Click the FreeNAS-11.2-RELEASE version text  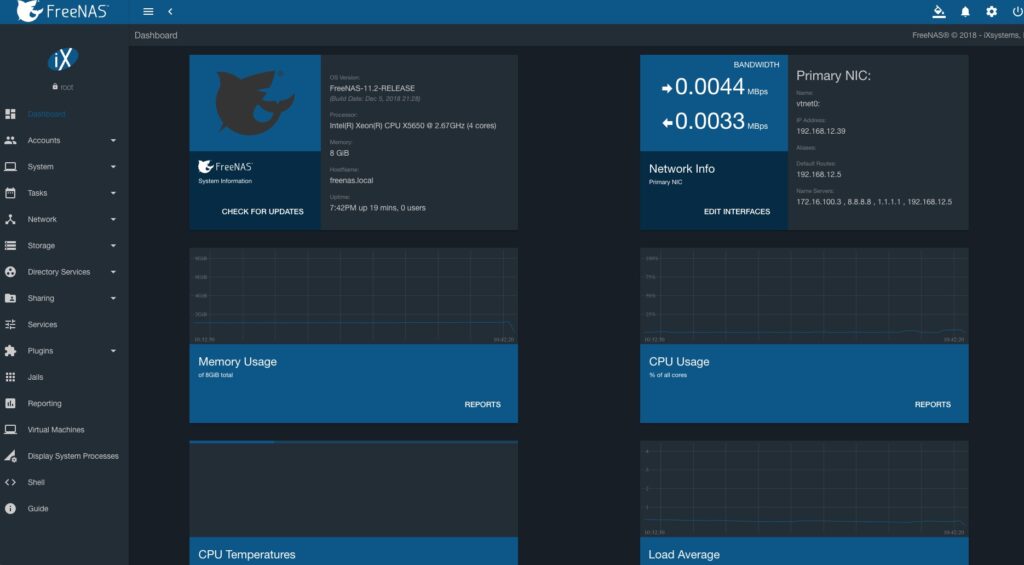point(372,88)
